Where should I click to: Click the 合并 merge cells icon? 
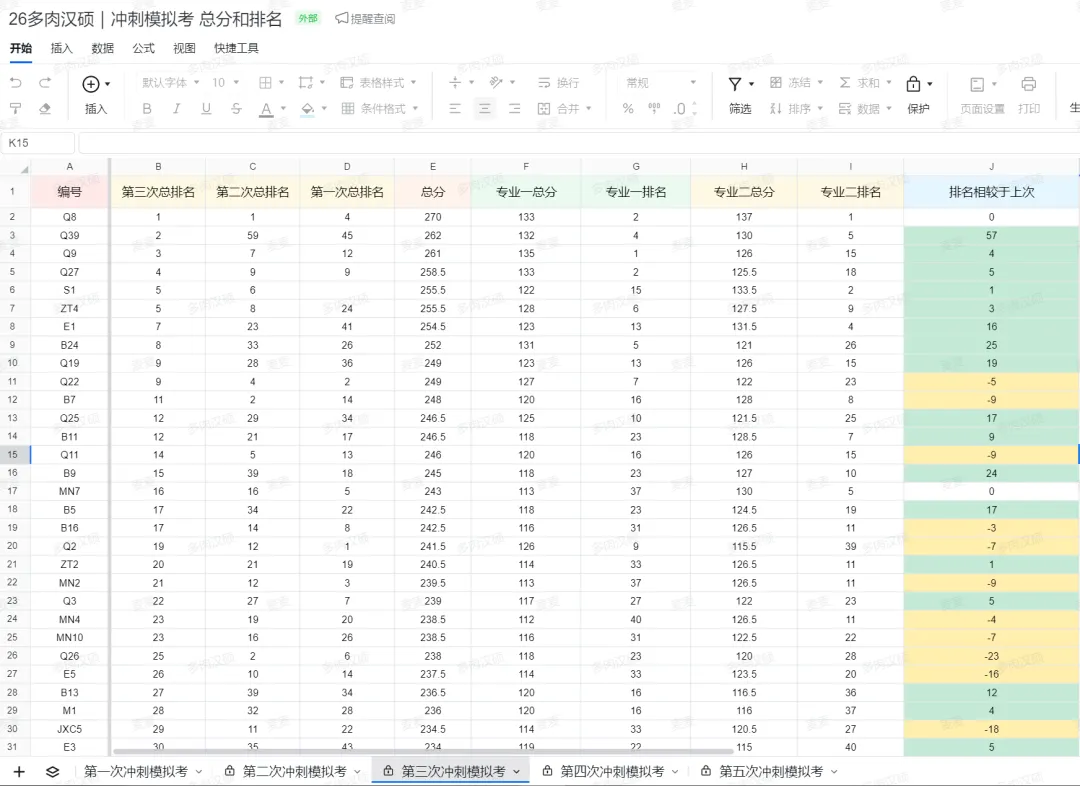click(544, 108)
